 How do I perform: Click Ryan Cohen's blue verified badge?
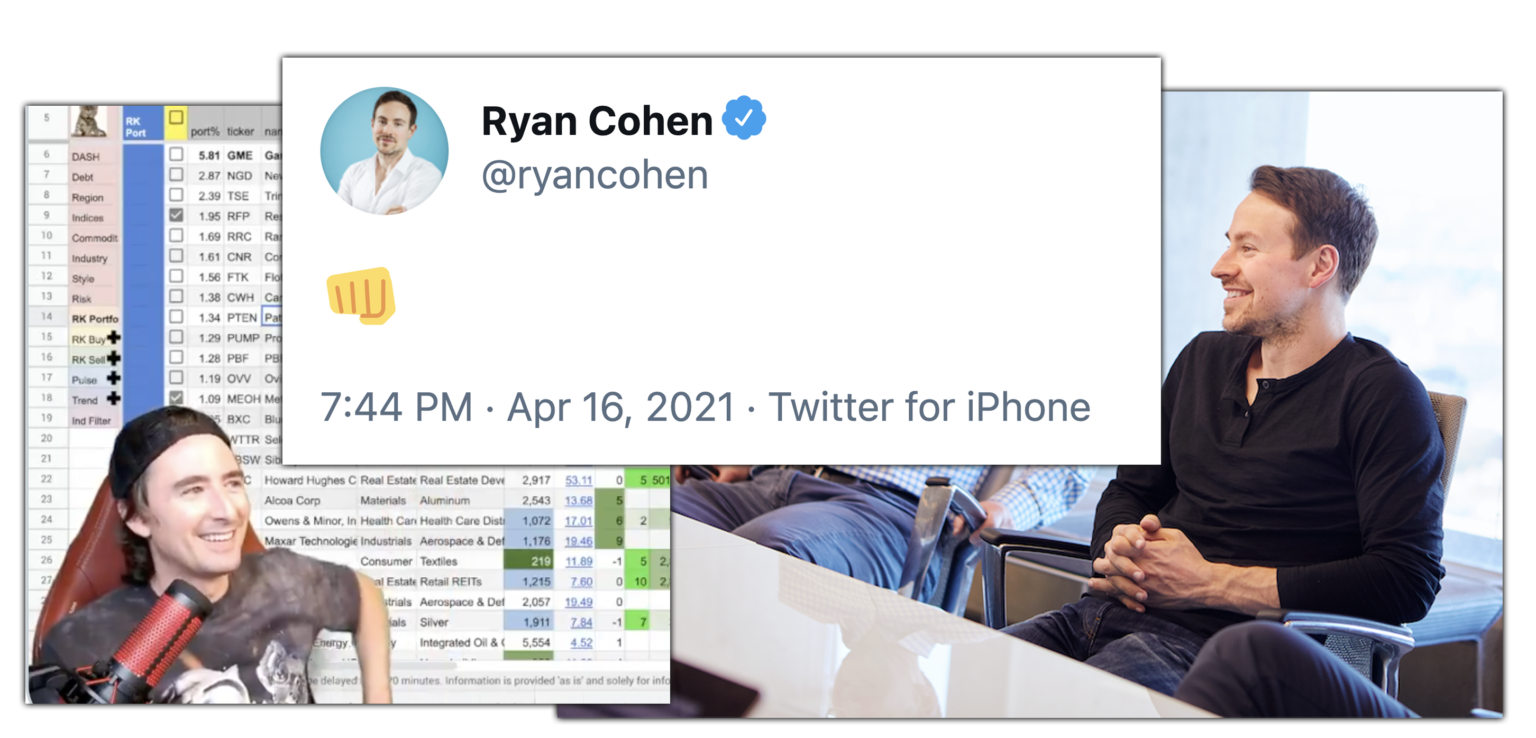click(x=744, y=118)
